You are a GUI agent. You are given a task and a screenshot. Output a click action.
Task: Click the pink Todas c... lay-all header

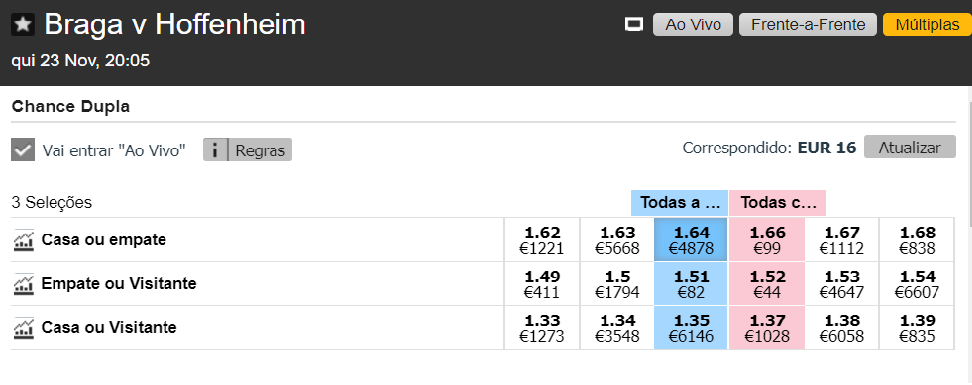click(x=777, y=203)
